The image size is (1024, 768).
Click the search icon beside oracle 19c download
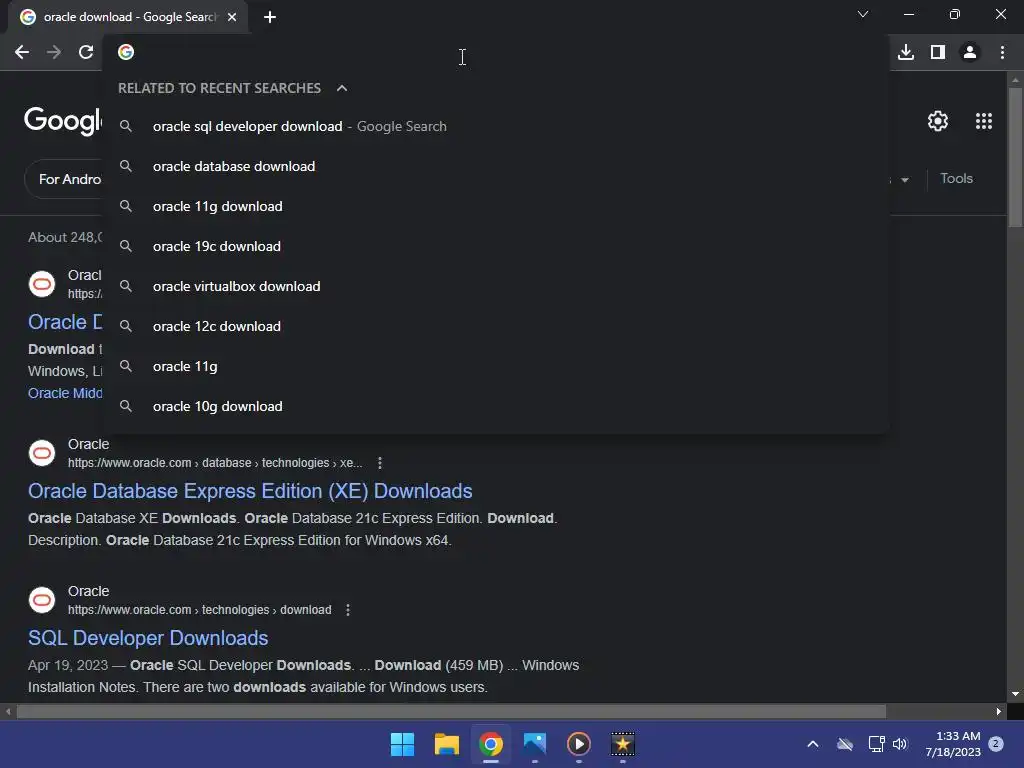(x=126, y=246)
